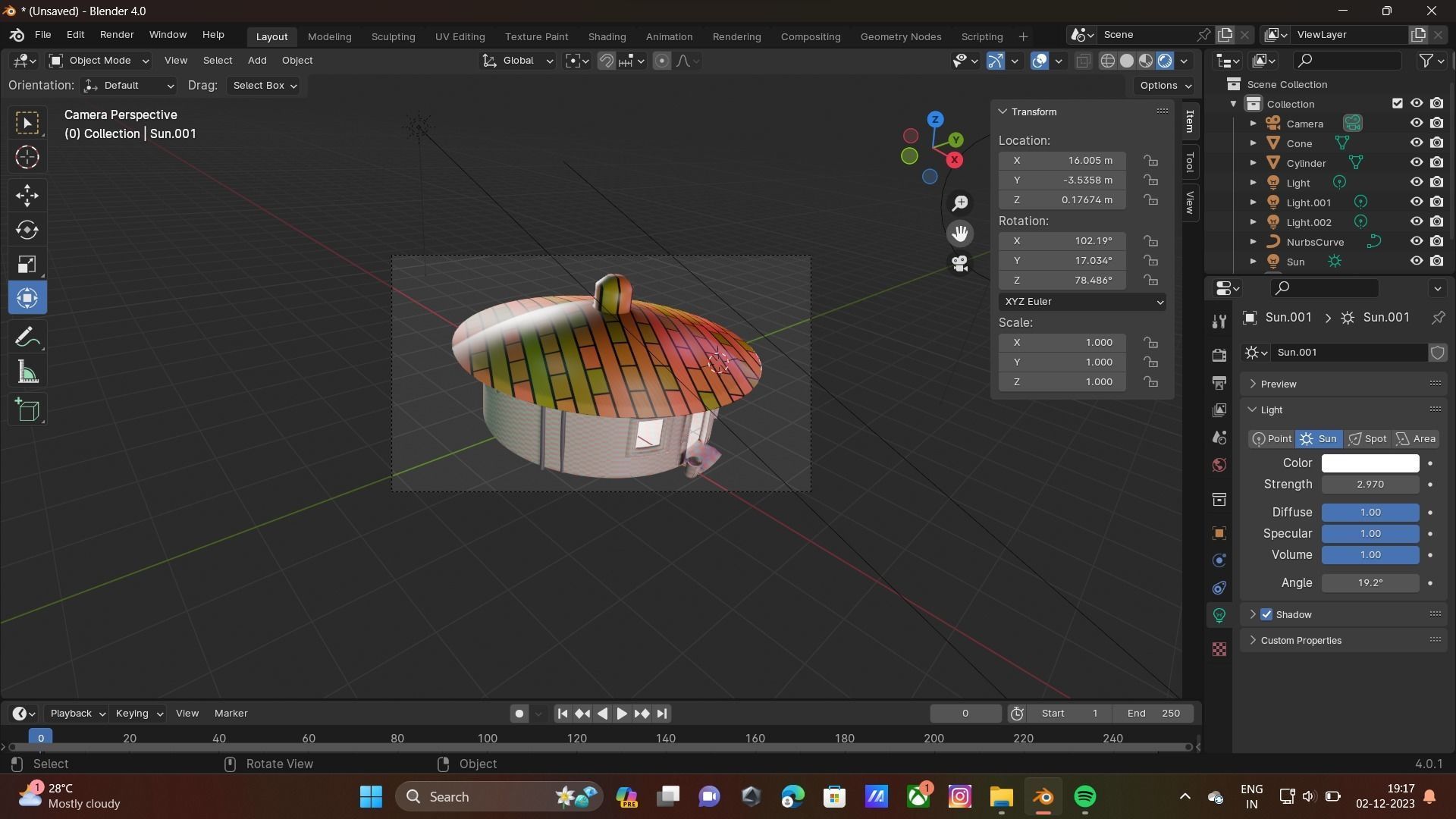Open the Scene properties tab icon
Screen dimensions: 1456x819
point(1219,438)
